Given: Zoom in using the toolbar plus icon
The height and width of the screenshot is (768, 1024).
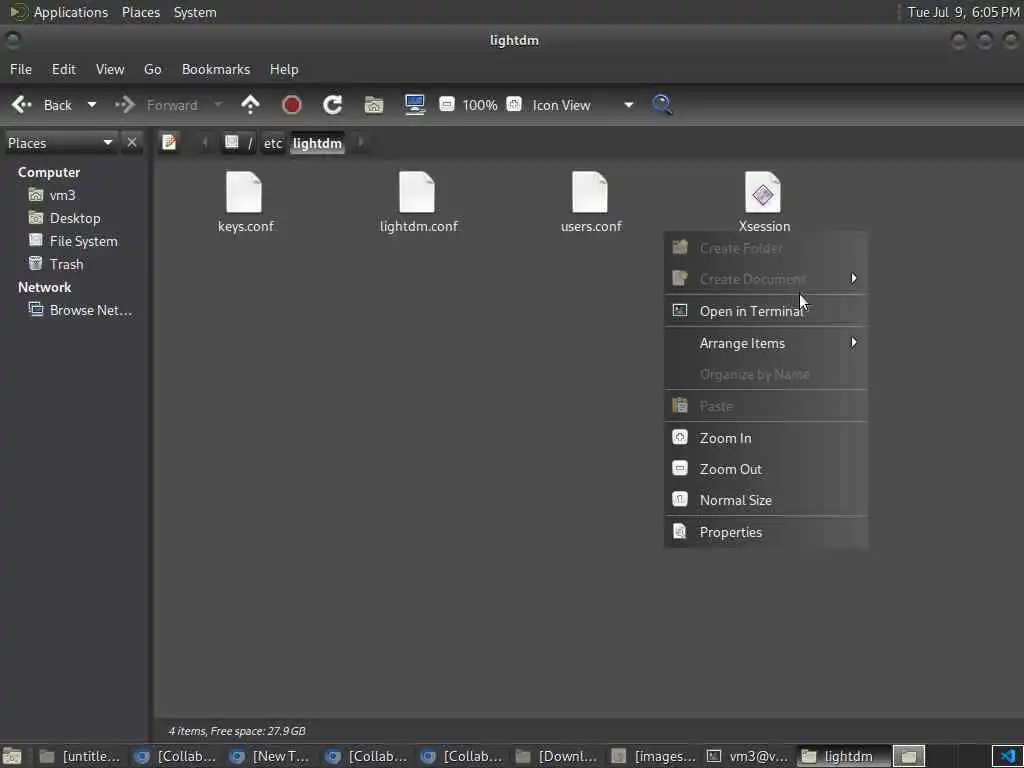Looking at the screenshot, I should coord(514,104).
